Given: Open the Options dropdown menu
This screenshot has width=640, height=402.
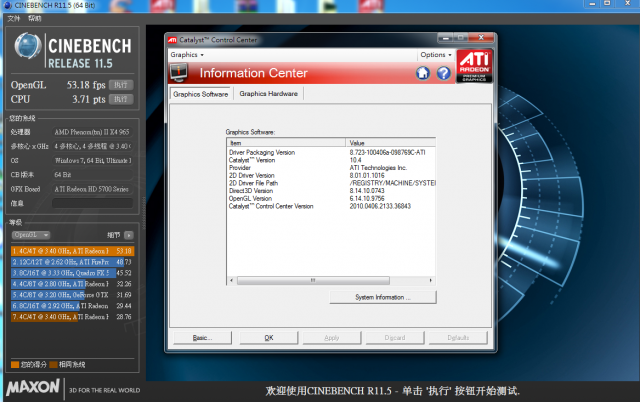Looking at the screenshot, I should [436, 55].
